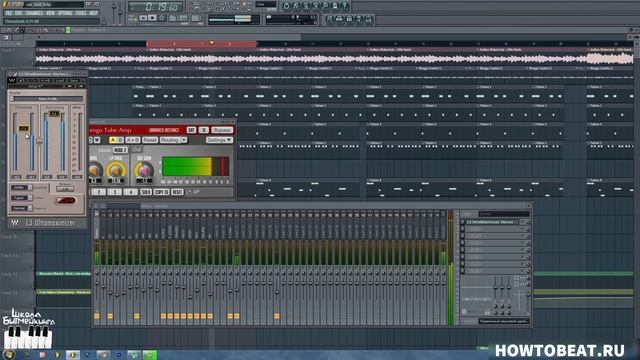640x360 pixels.
Task: Click Bypass in the Tube Amp plugin
Action: pos(222,130)
